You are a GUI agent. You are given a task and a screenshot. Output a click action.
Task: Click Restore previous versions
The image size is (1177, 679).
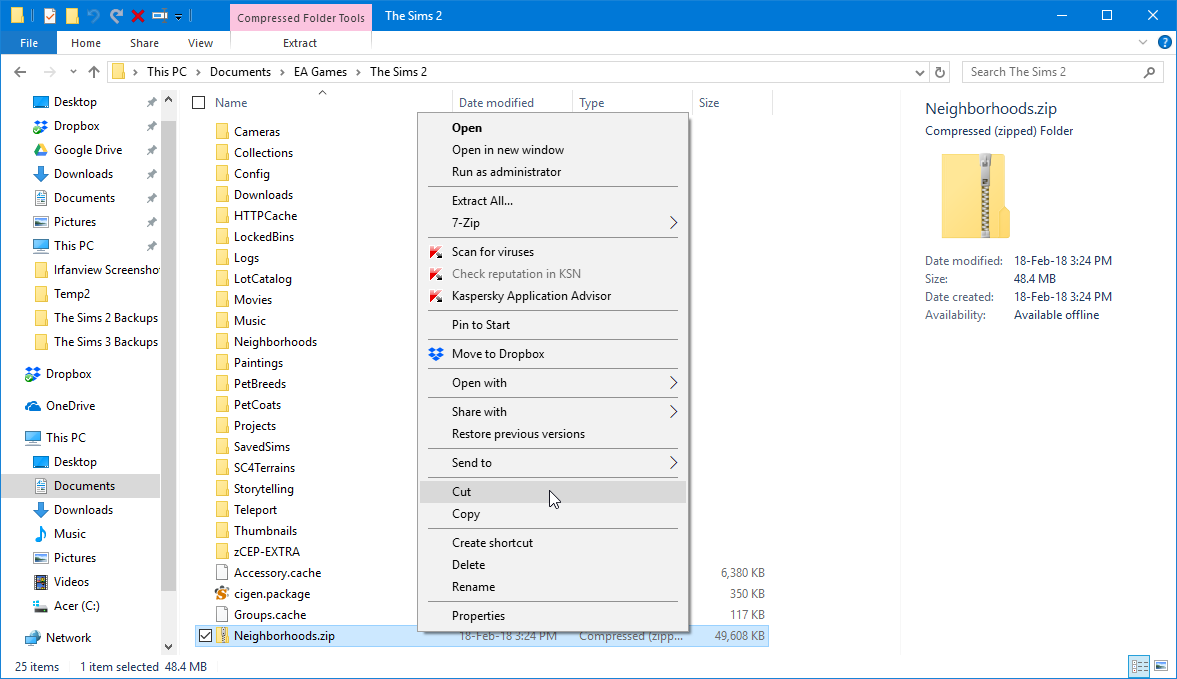point(553,434)
